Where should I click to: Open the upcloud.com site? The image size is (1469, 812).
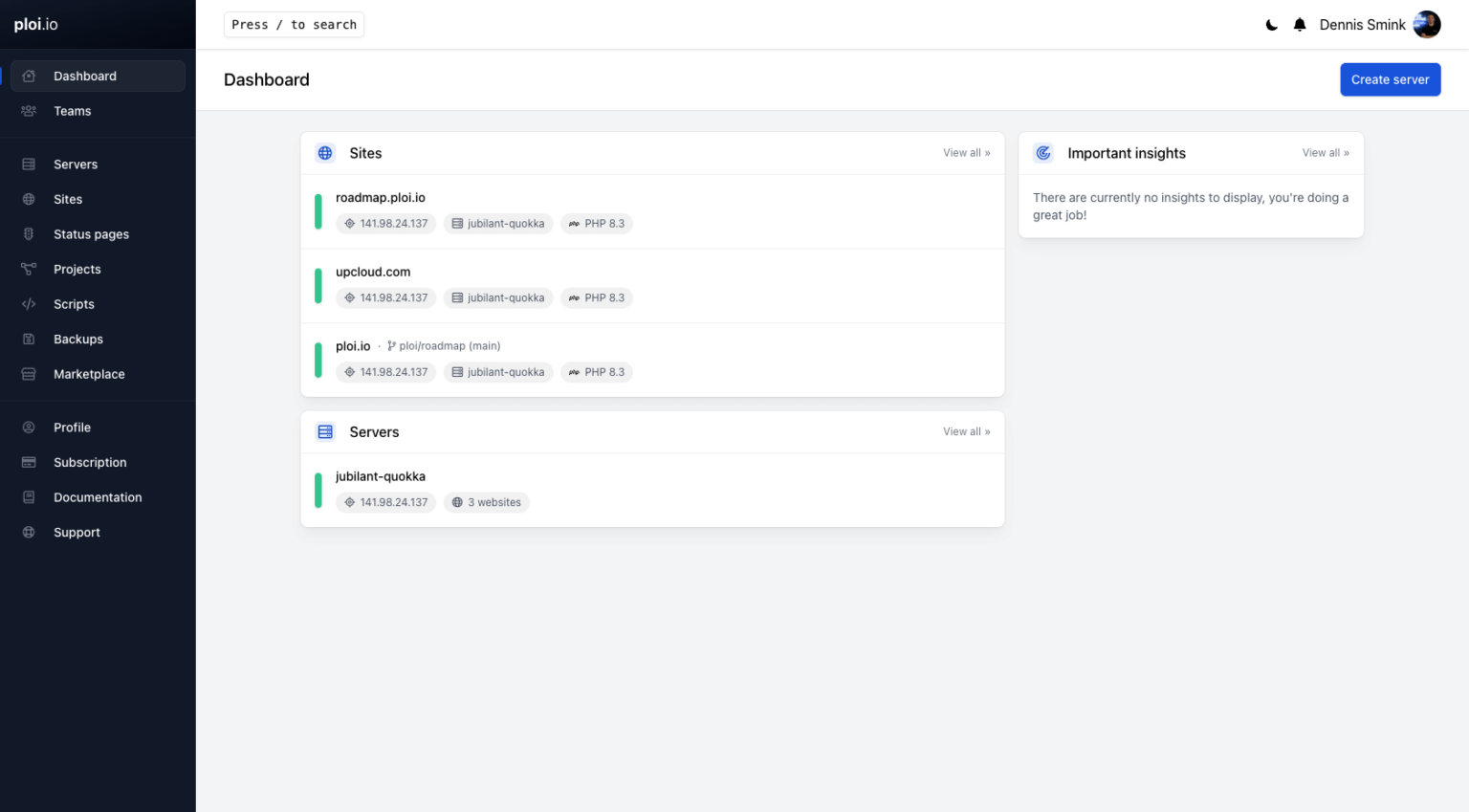point(373,273)
